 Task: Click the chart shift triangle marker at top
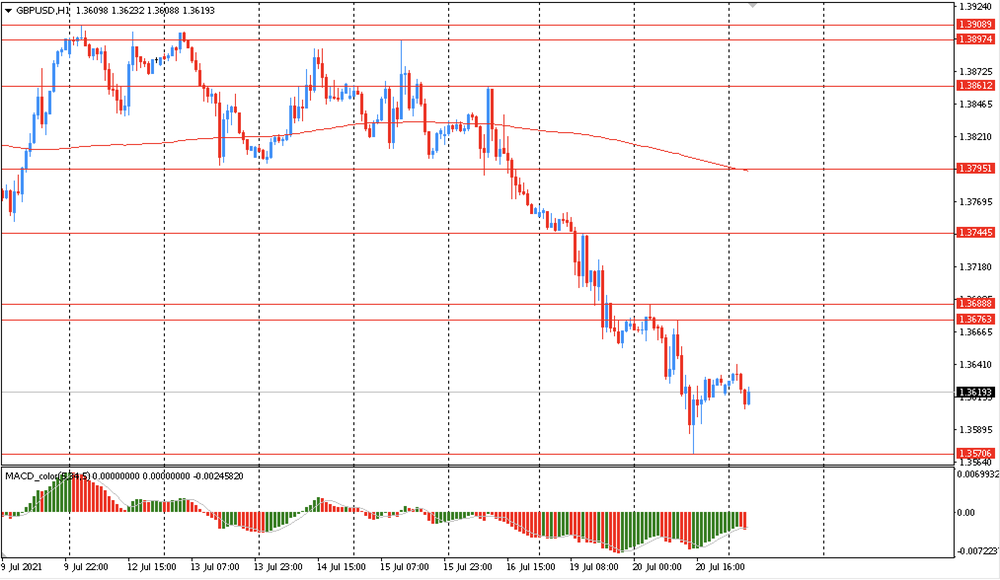(x=753, y=5)
